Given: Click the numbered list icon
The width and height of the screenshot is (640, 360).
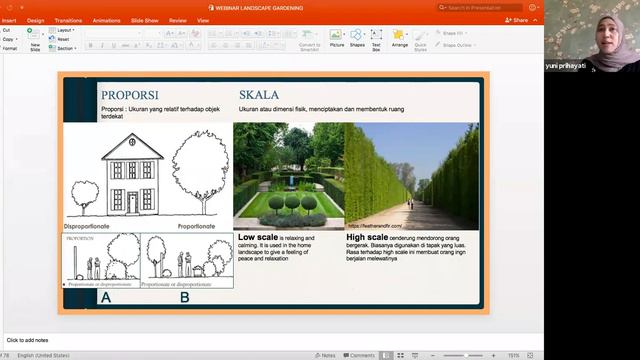Looking at the screenshot, I should [x=230, y=33].
